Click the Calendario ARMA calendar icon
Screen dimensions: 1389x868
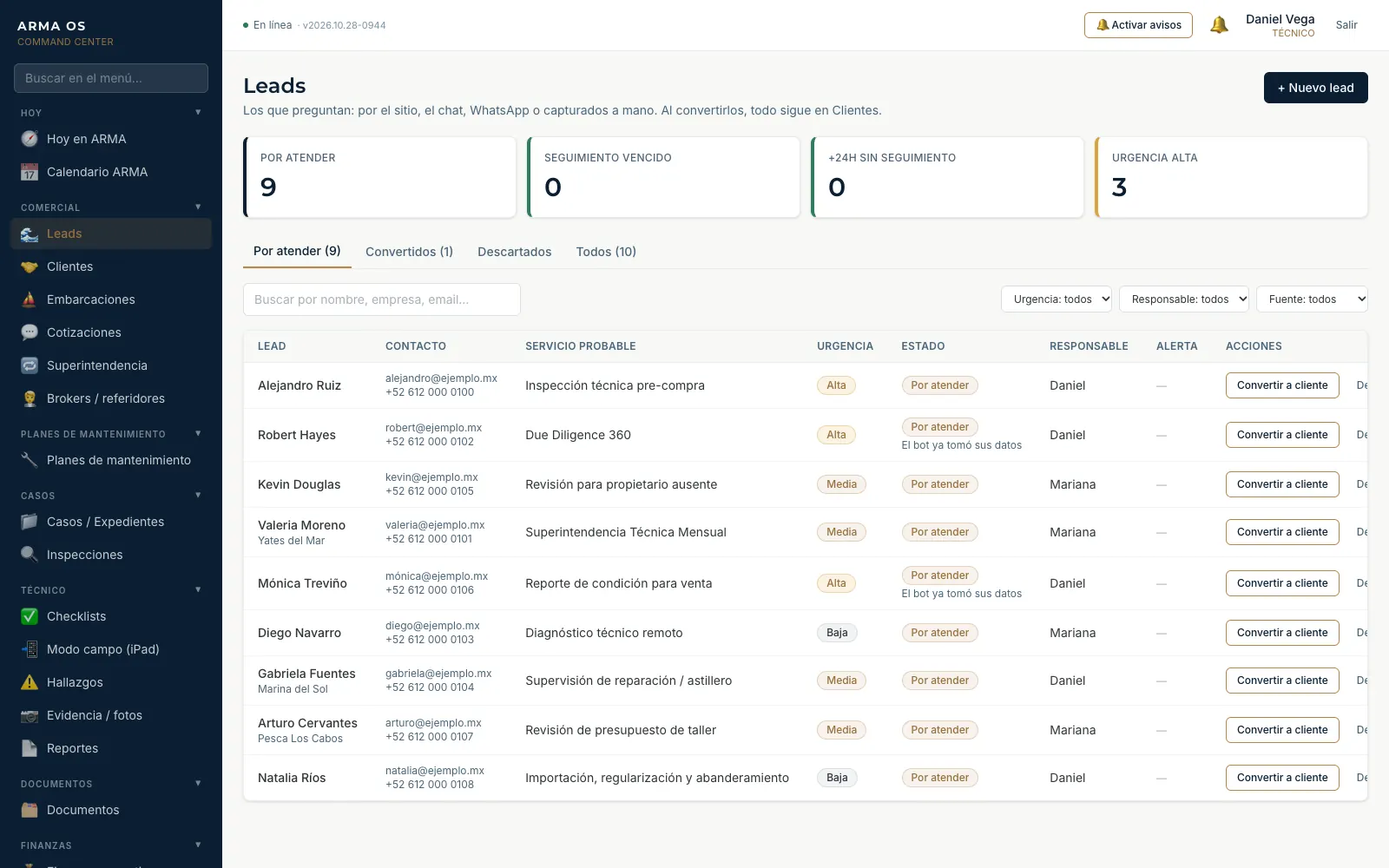click(30, 172)
